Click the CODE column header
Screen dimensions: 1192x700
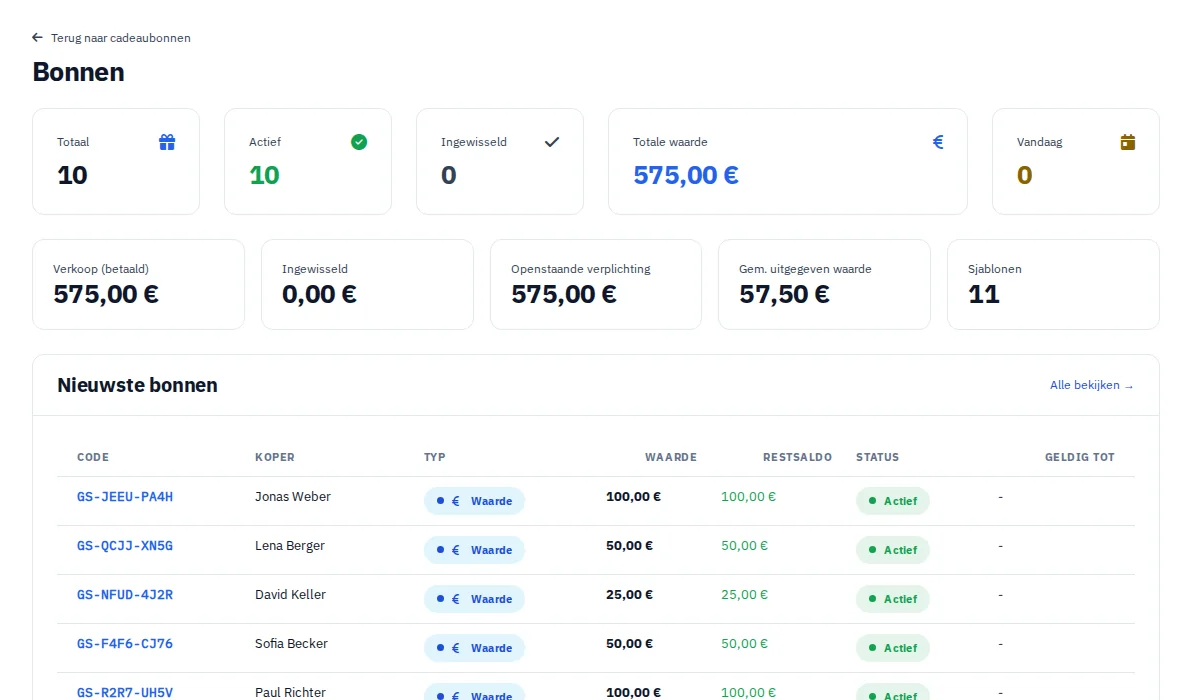[93, 457]
